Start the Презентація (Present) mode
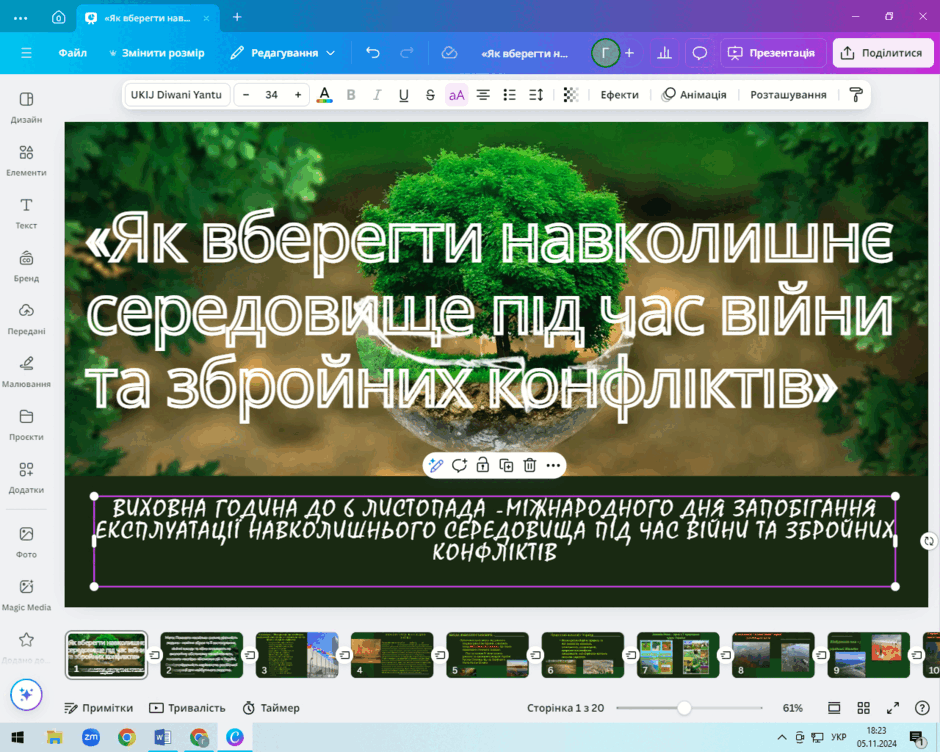The width and height of the screenshot is (940, 752). pyautogui.click(x=772, y=53)
